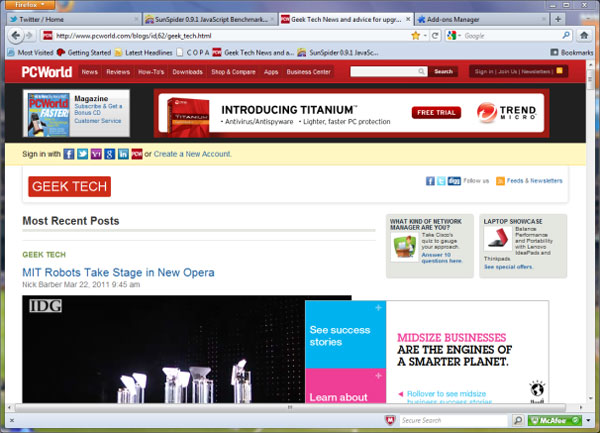Open the Business Center menu item
Image resolution: width=600 pixels, height=433 pixels.
tap(308, 72)
